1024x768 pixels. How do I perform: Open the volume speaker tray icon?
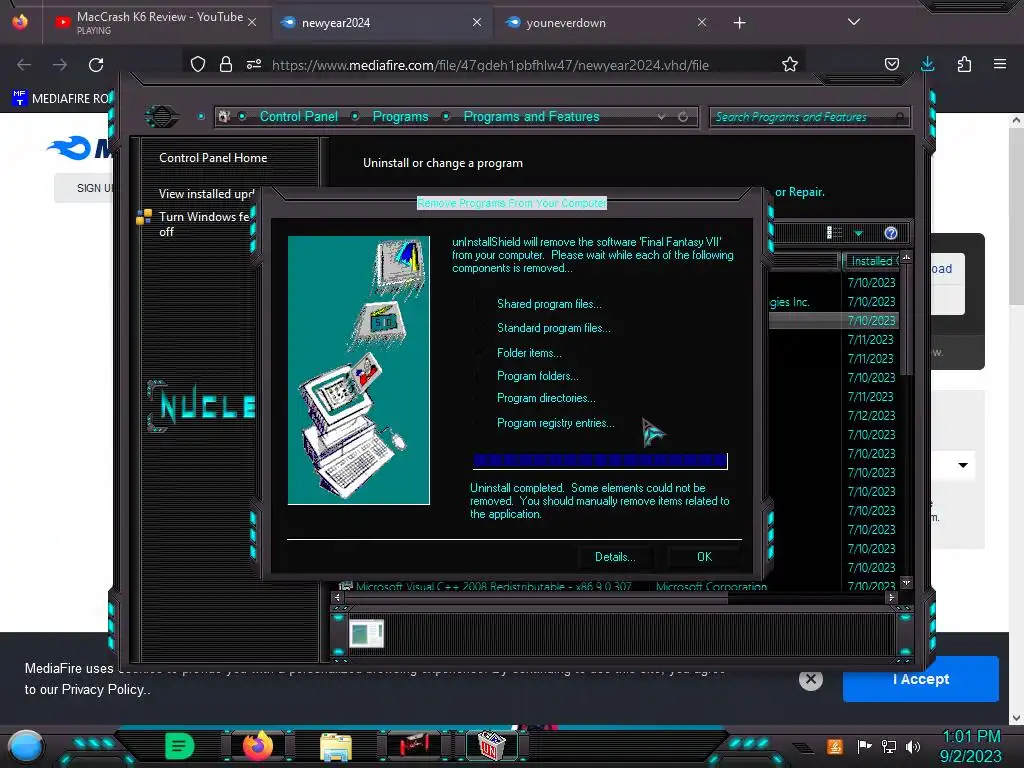[x=913, y=746]
